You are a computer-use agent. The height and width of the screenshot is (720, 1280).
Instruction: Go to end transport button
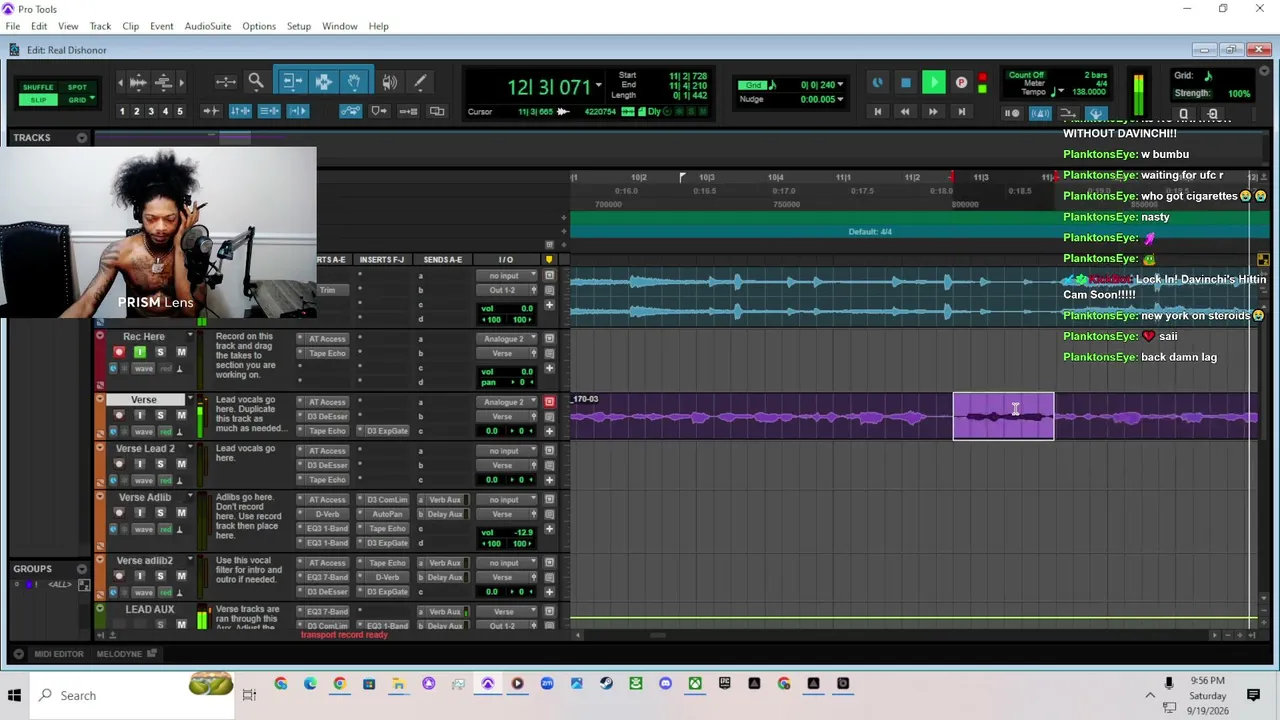coord(962,112)
